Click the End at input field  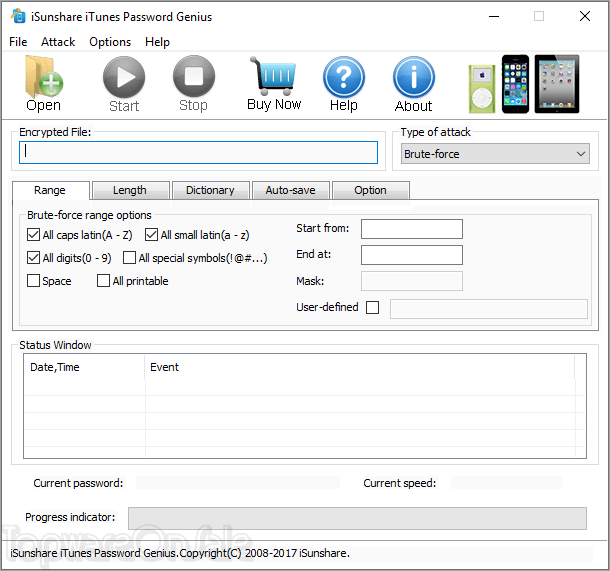click(412, 255)
